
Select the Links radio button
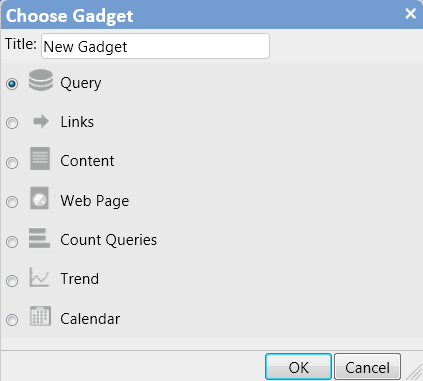(x=12, y=123)
